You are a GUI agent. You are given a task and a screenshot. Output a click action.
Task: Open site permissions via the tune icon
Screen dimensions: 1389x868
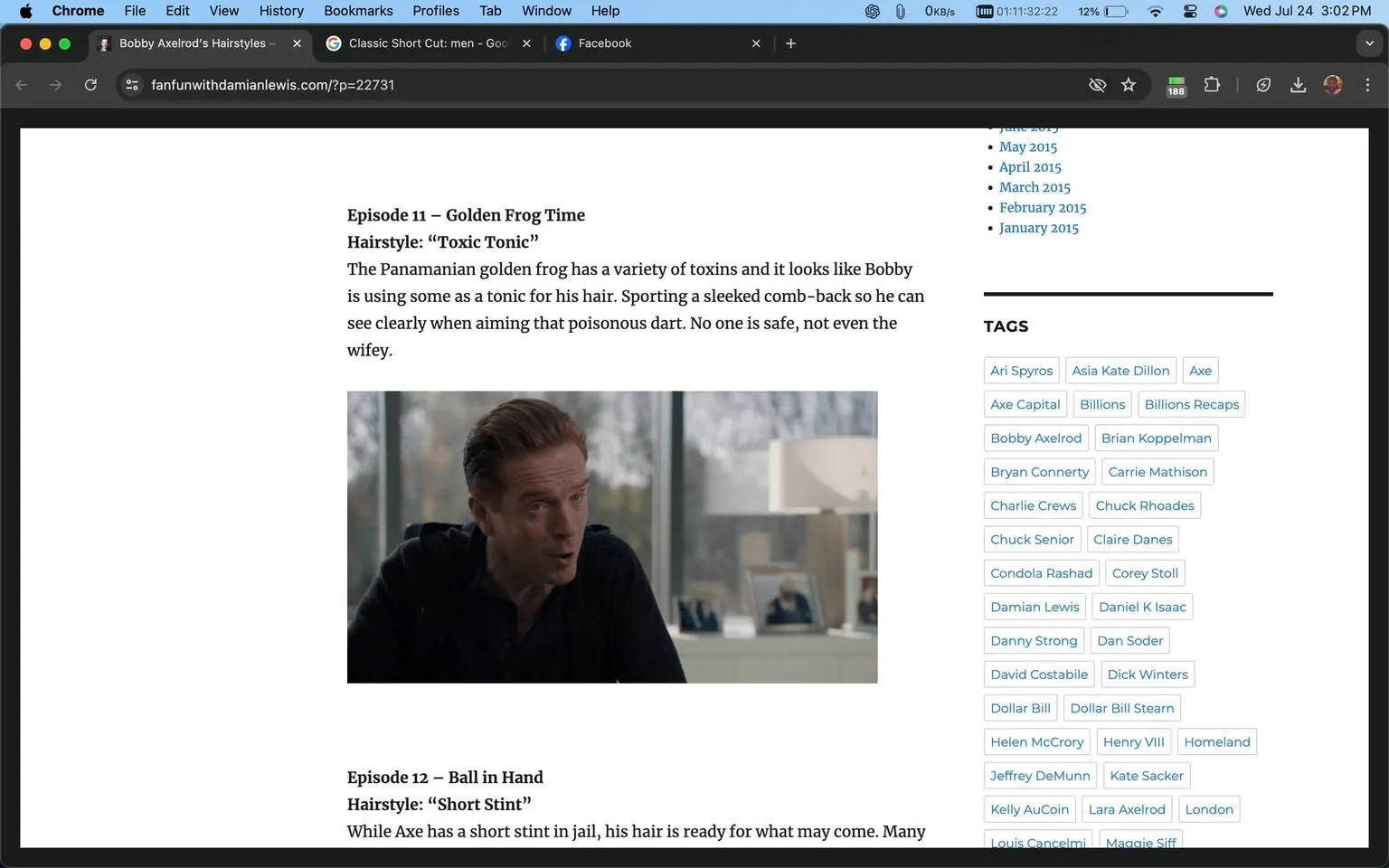click(132, 84)
